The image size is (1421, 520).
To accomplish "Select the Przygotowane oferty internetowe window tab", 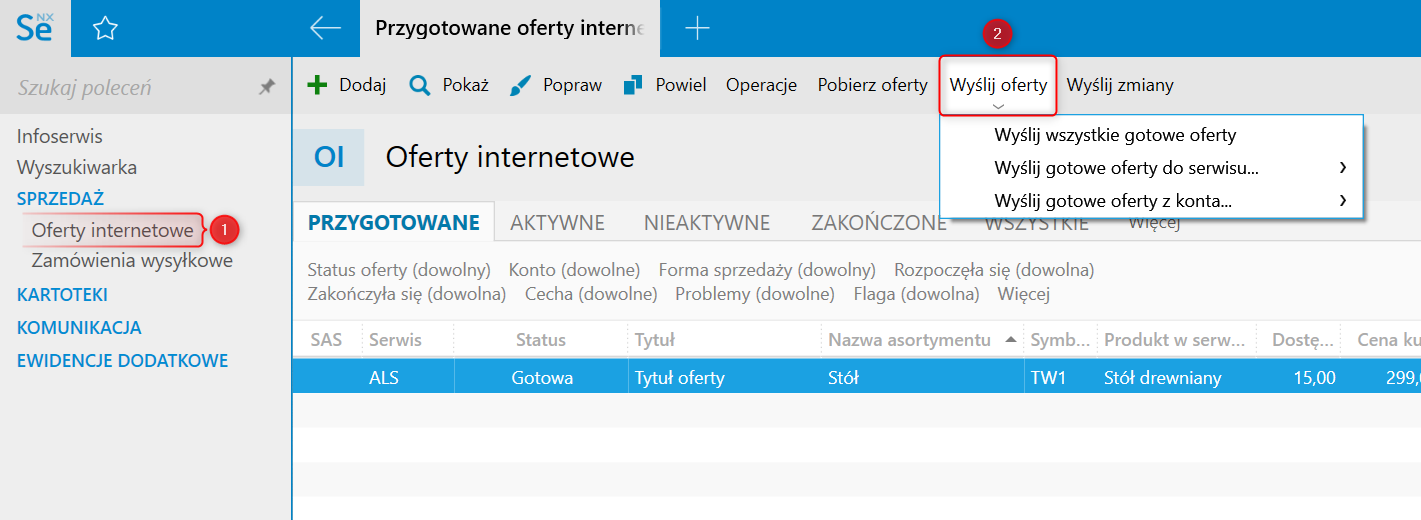I will tap(510, 28).
